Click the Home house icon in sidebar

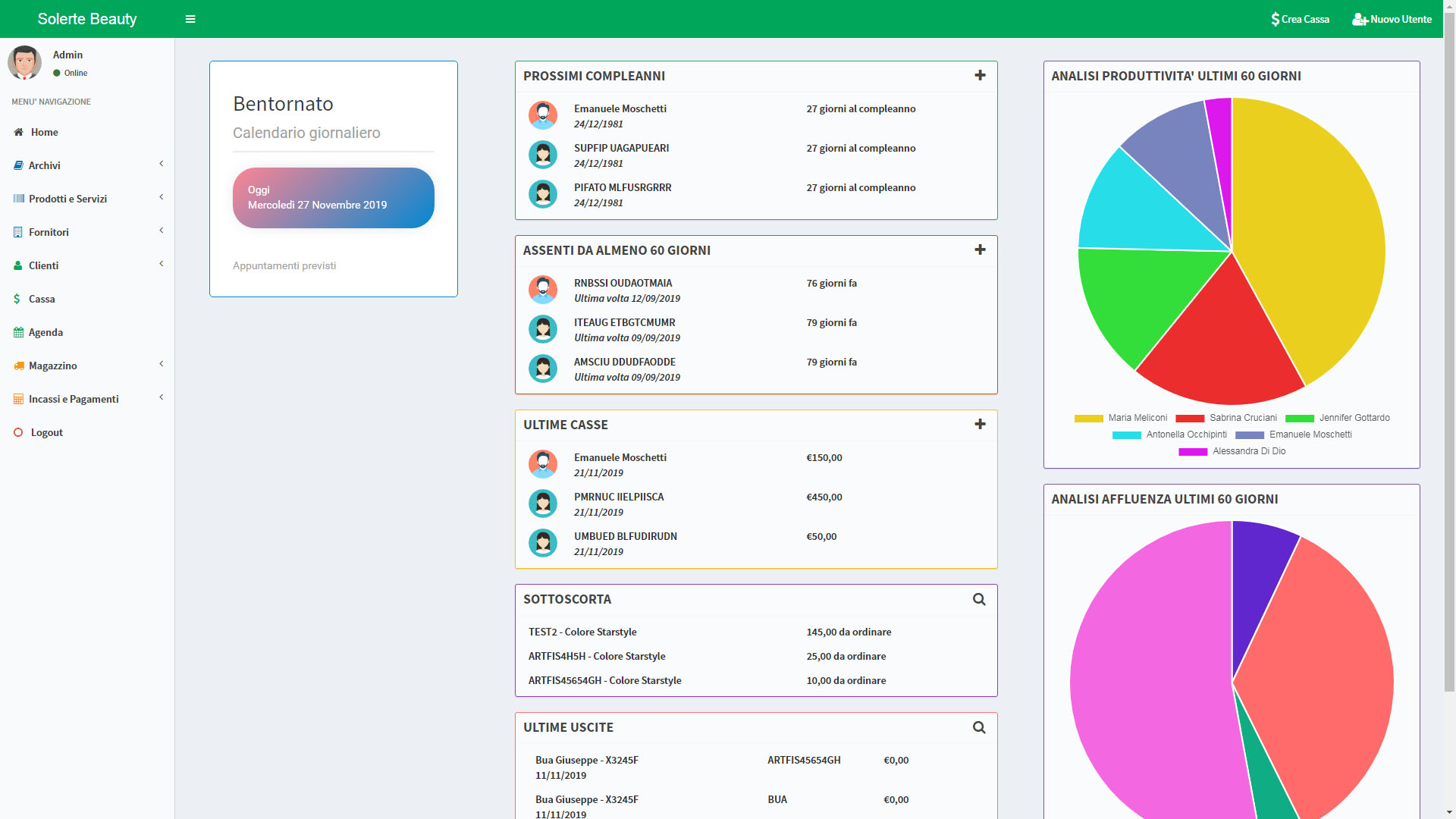pos(18,132)
